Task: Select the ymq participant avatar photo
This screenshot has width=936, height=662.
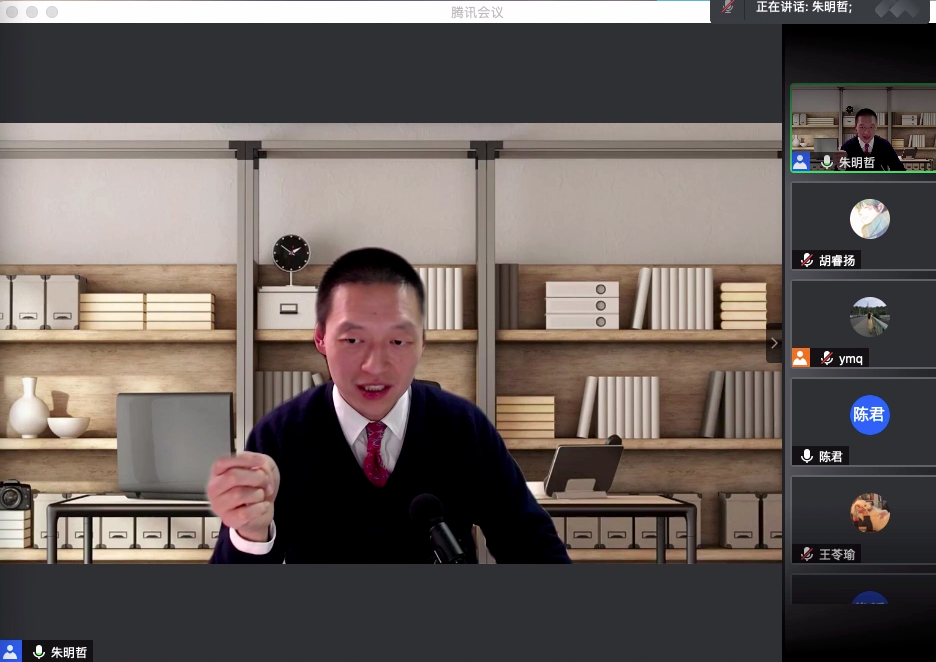Action: tap(869, 317)
